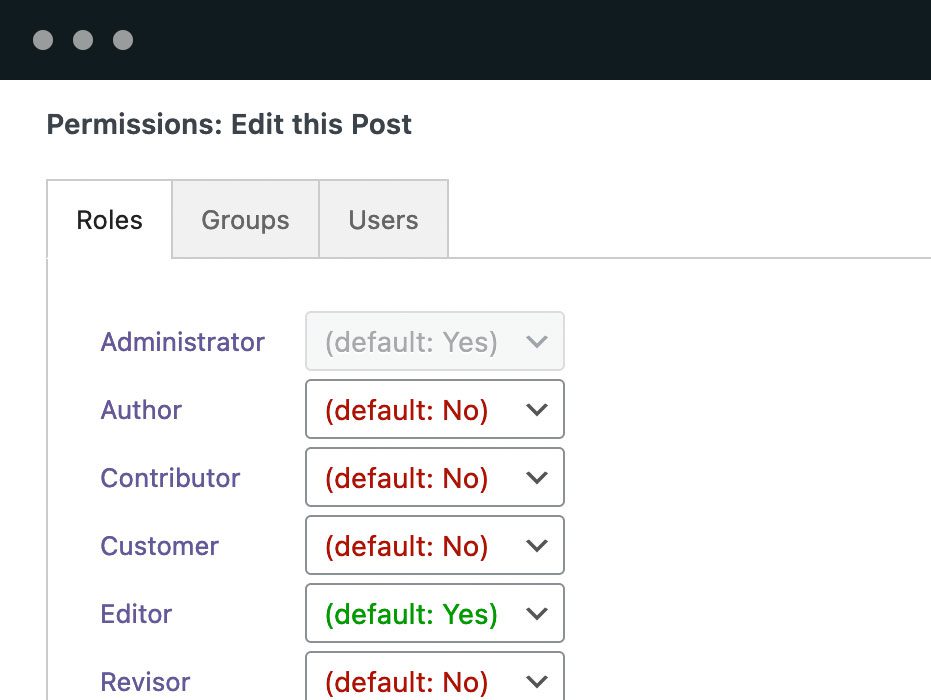Open the Revisor permission dropdown

pos(434,680)
